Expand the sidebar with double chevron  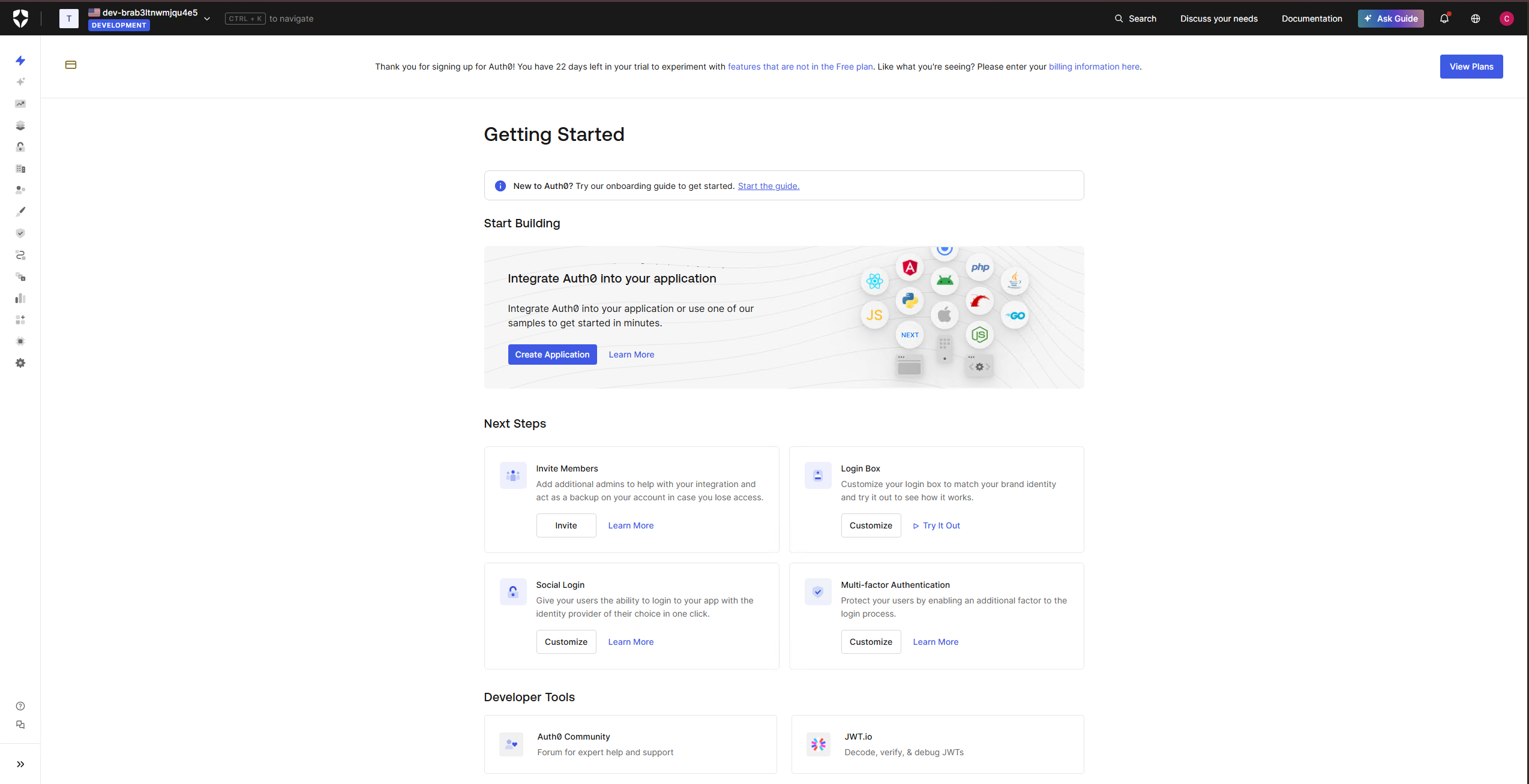[x=20, y=764]
